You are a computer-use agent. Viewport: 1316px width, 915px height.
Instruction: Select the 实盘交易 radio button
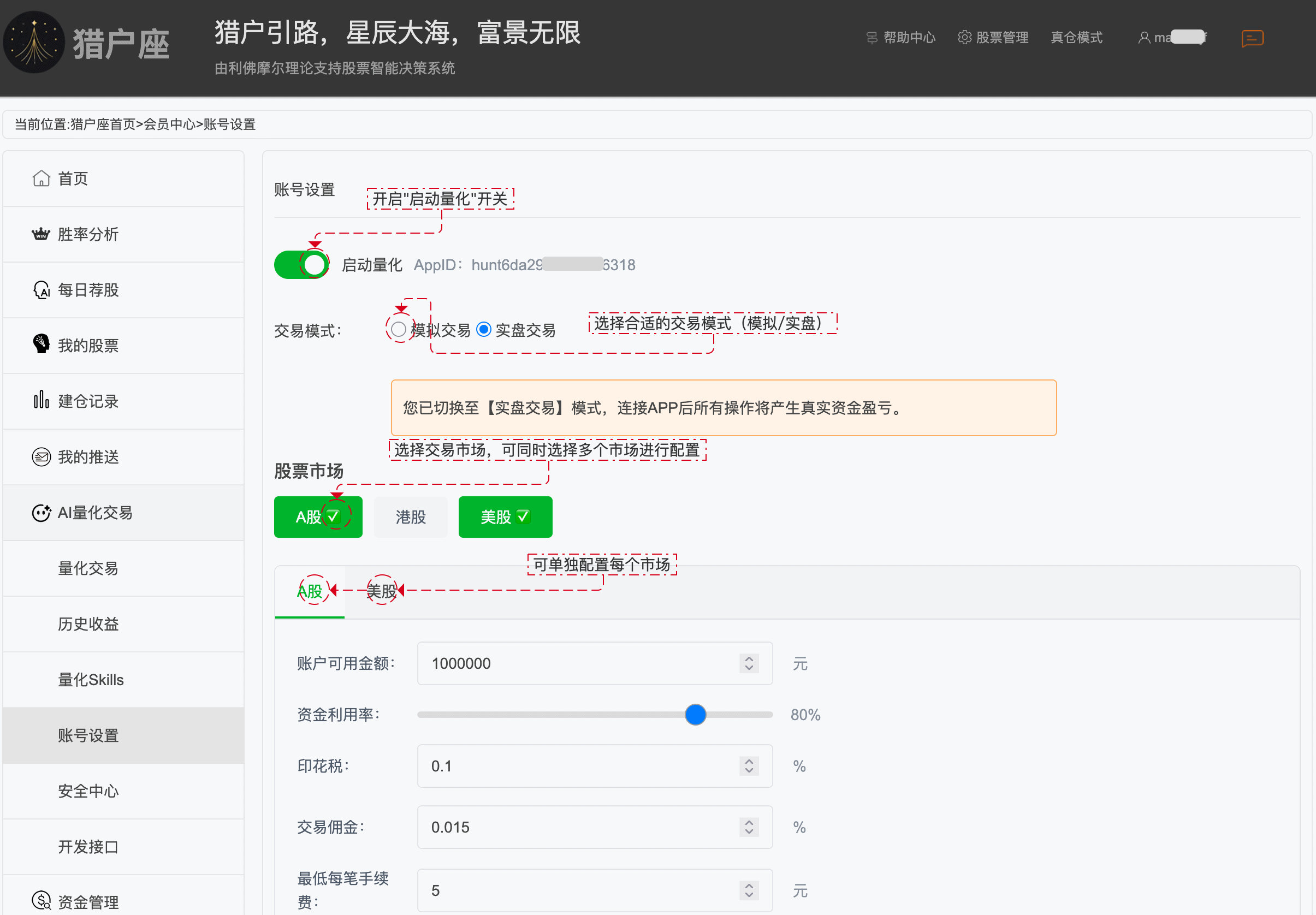pyautogui.click(x=484, y=329)
